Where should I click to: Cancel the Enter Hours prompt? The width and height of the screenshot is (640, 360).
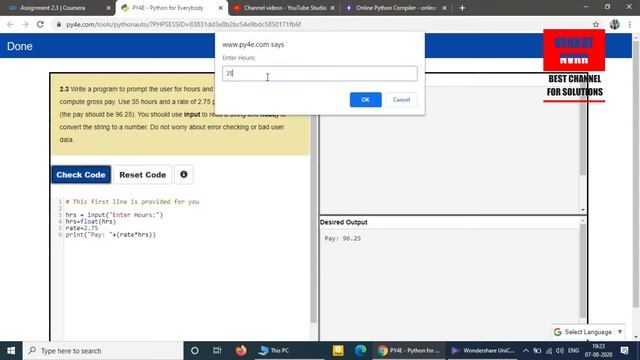[401, 100]
